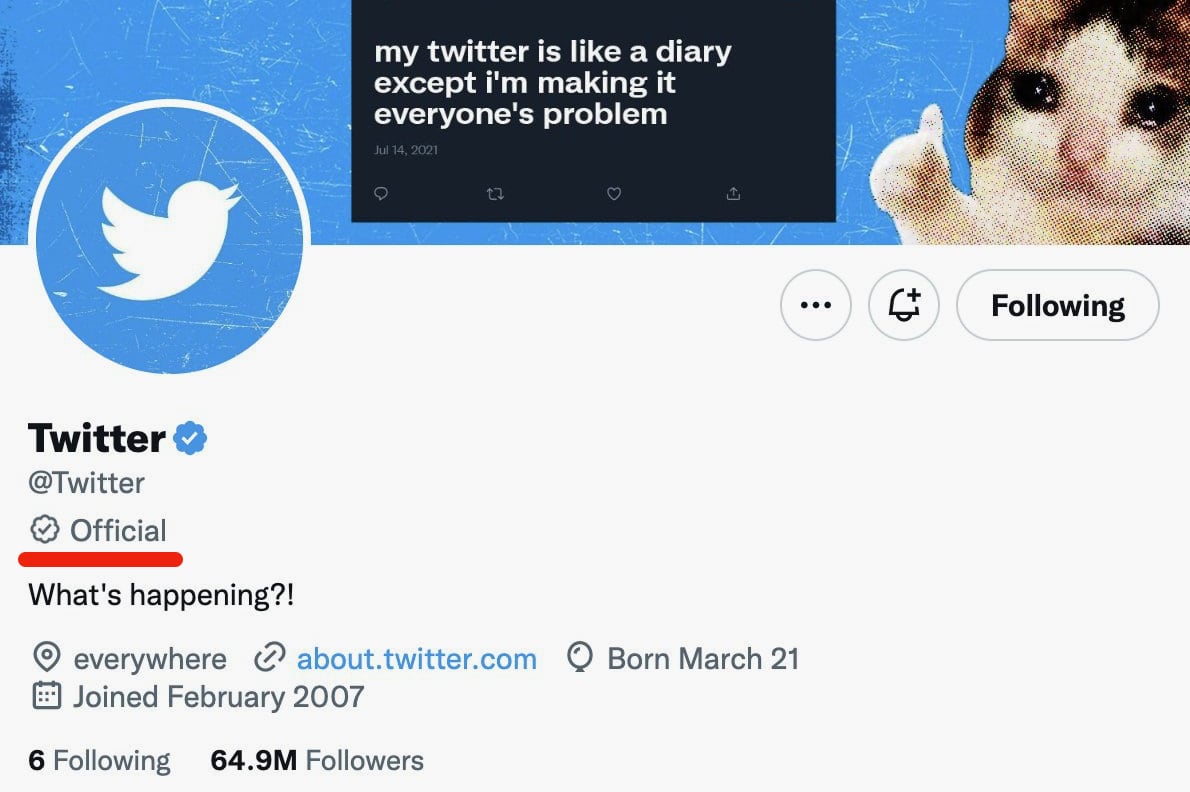Click the blue verified badge next to Twitter
1190x792 pixels.
click(190, 438)
